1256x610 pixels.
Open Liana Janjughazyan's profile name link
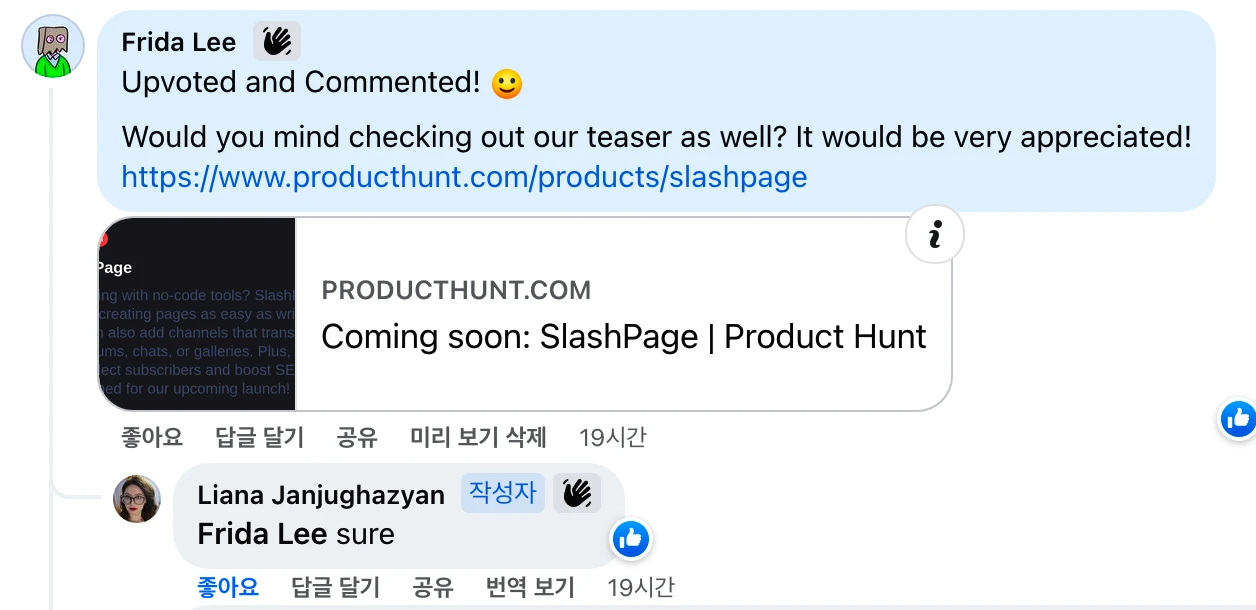[321, 495]
